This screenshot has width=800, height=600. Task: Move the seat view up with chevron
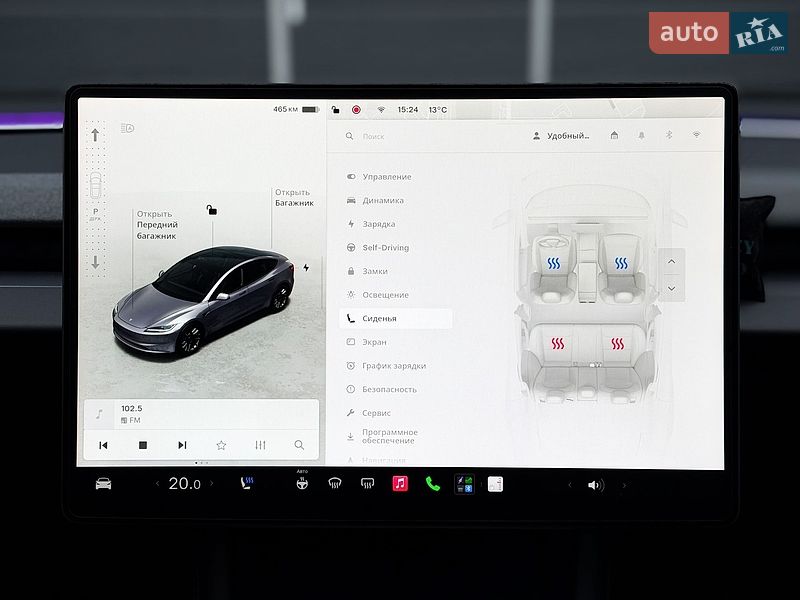(671, 262)
